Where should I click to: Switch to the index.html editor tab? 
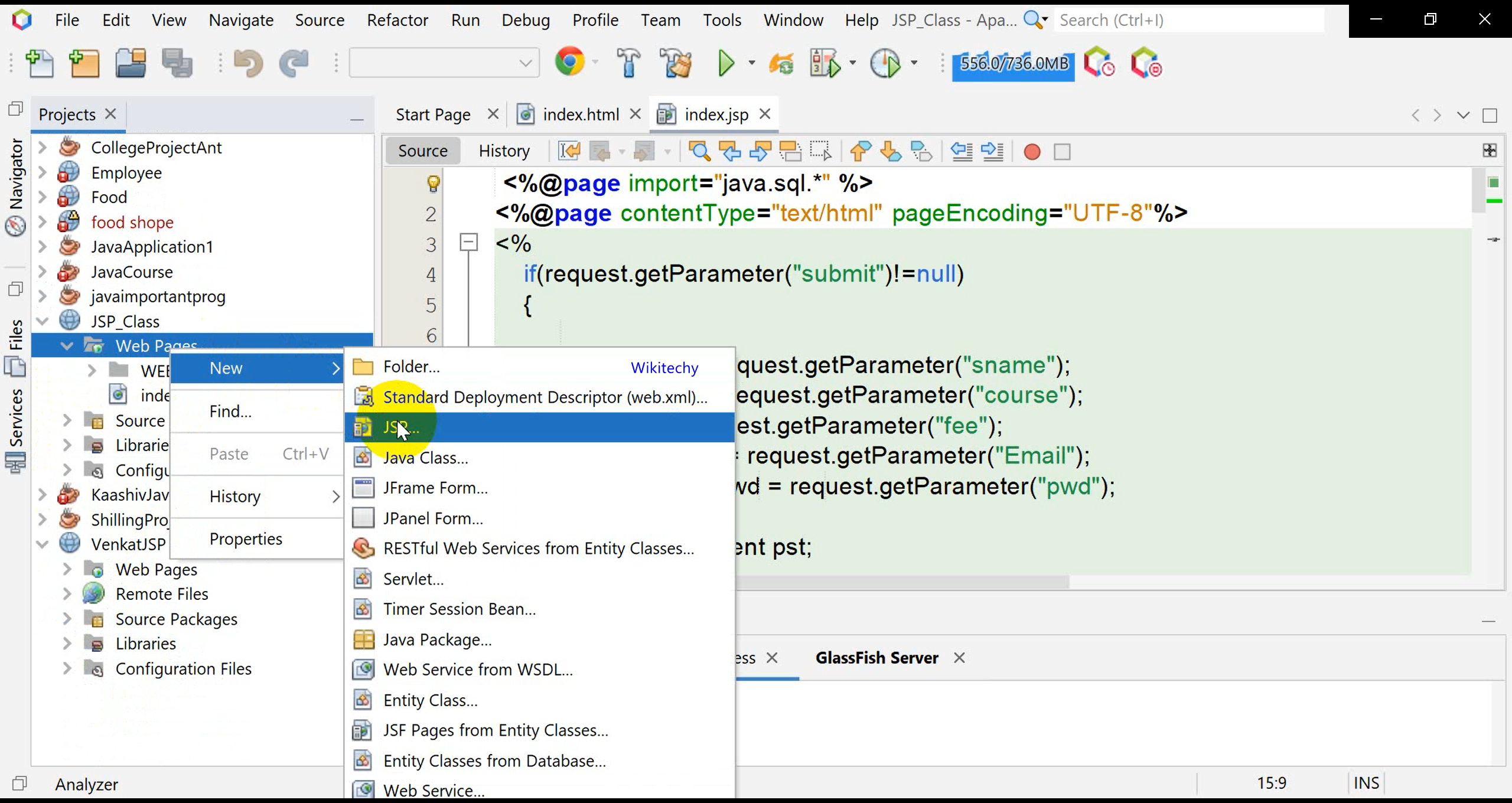(x=580, y=115)
